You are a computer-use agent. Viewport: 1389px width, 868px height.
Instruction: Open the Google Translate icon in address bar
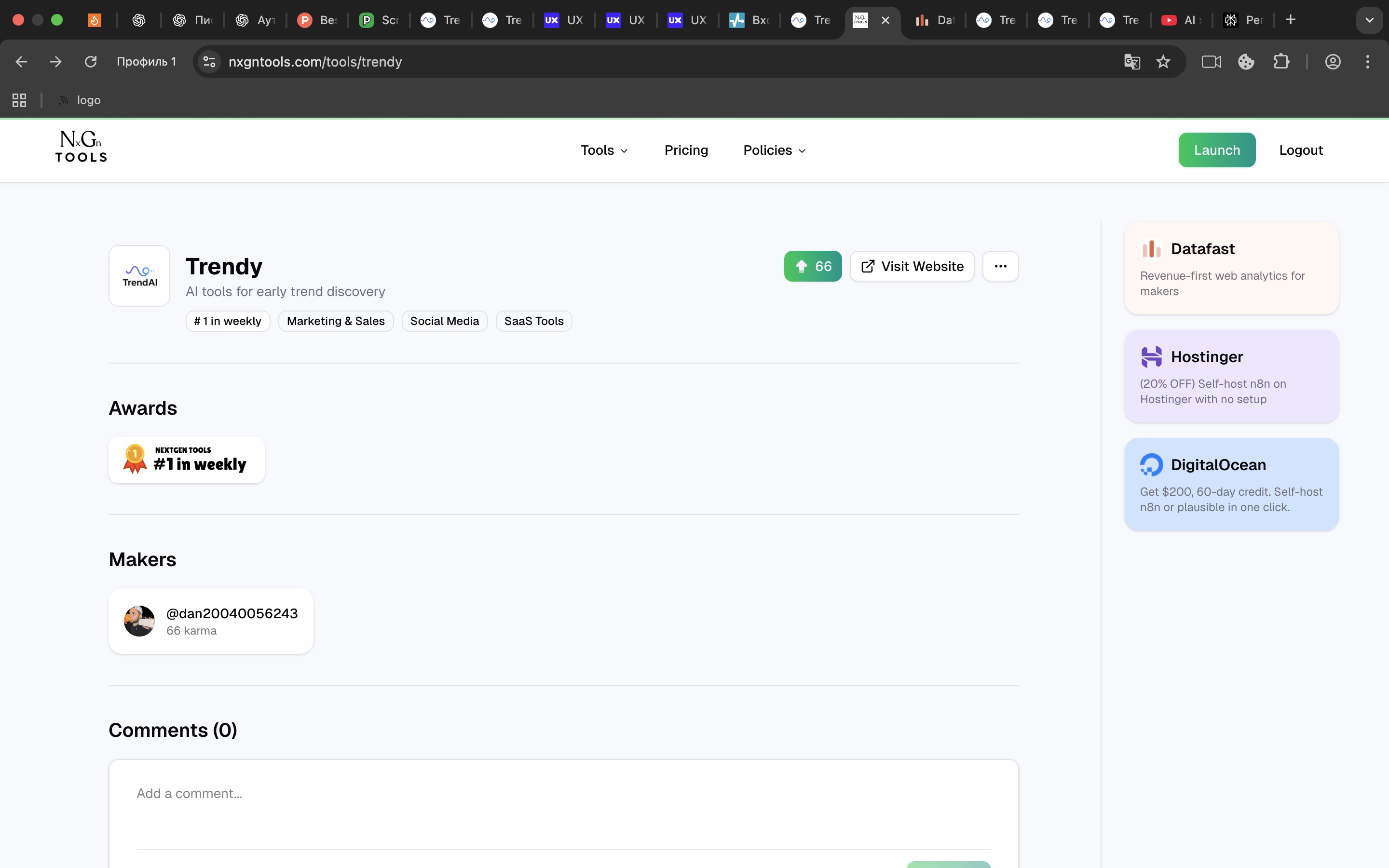1131,62
